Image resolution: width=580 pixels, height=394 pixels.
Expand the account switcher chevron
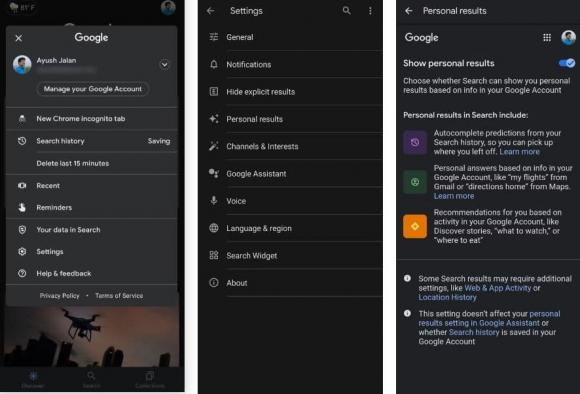(x=164, y=65)
